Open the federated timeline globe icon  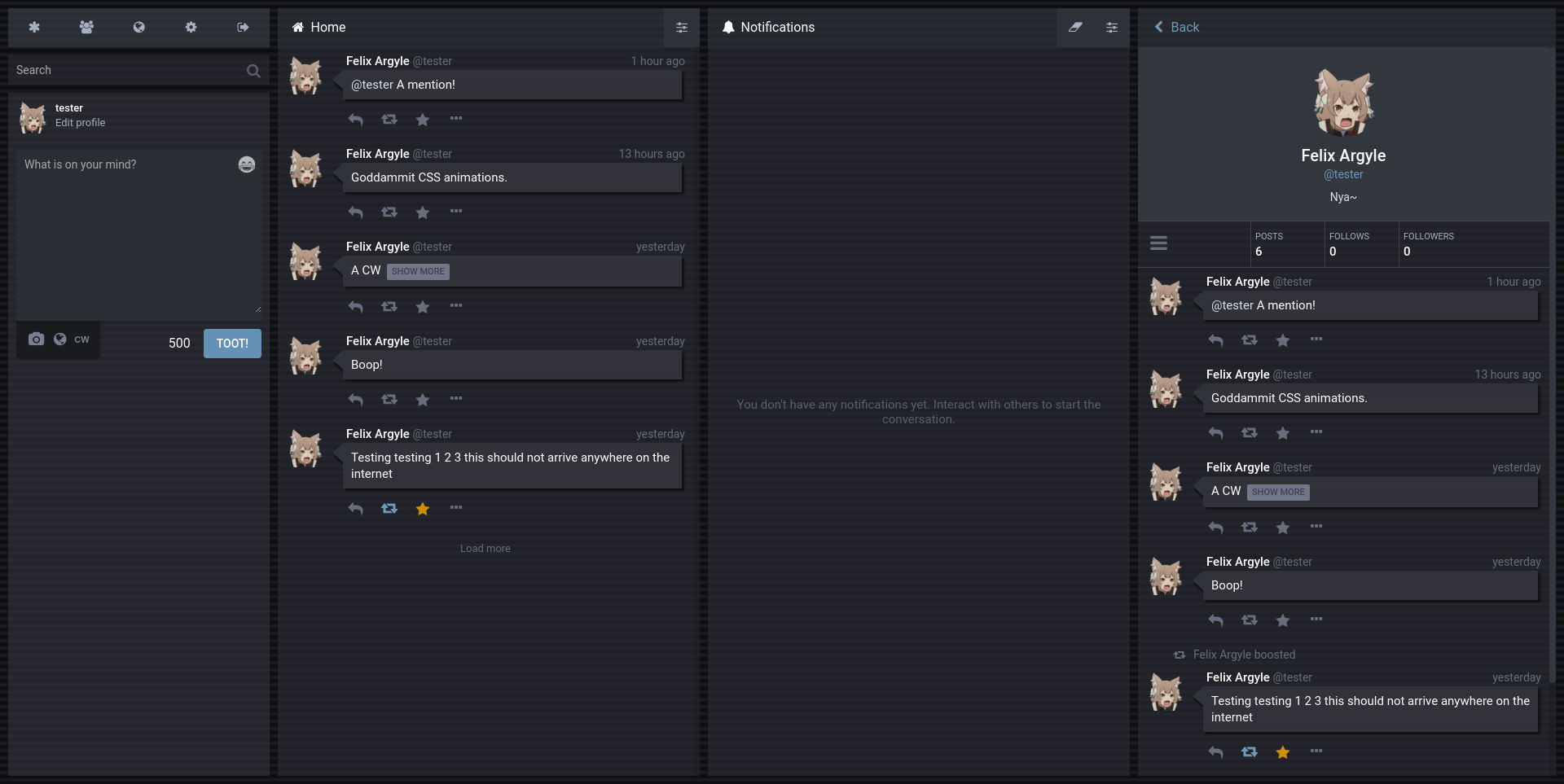[x=138, y=27]
